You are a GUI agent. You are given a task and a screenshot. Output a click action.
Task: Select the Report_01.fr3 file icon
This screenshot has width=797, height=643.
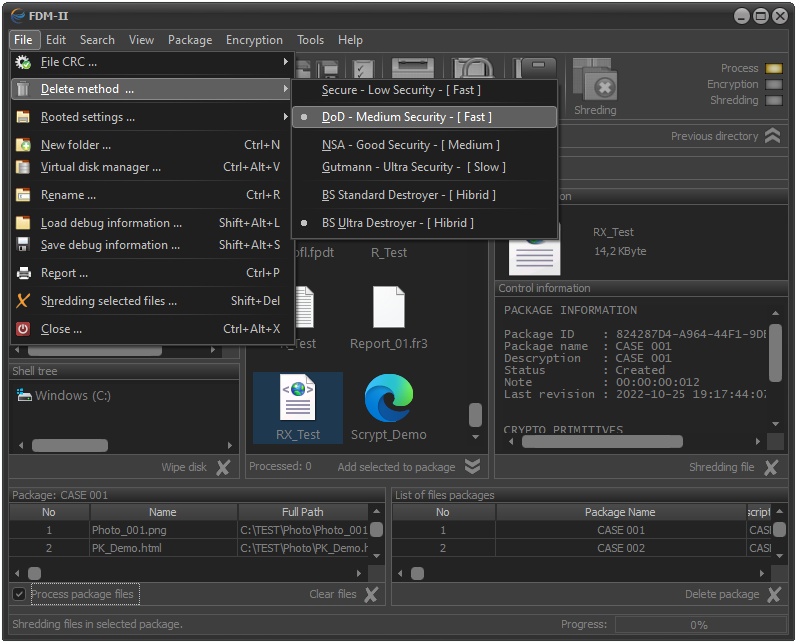389,307
